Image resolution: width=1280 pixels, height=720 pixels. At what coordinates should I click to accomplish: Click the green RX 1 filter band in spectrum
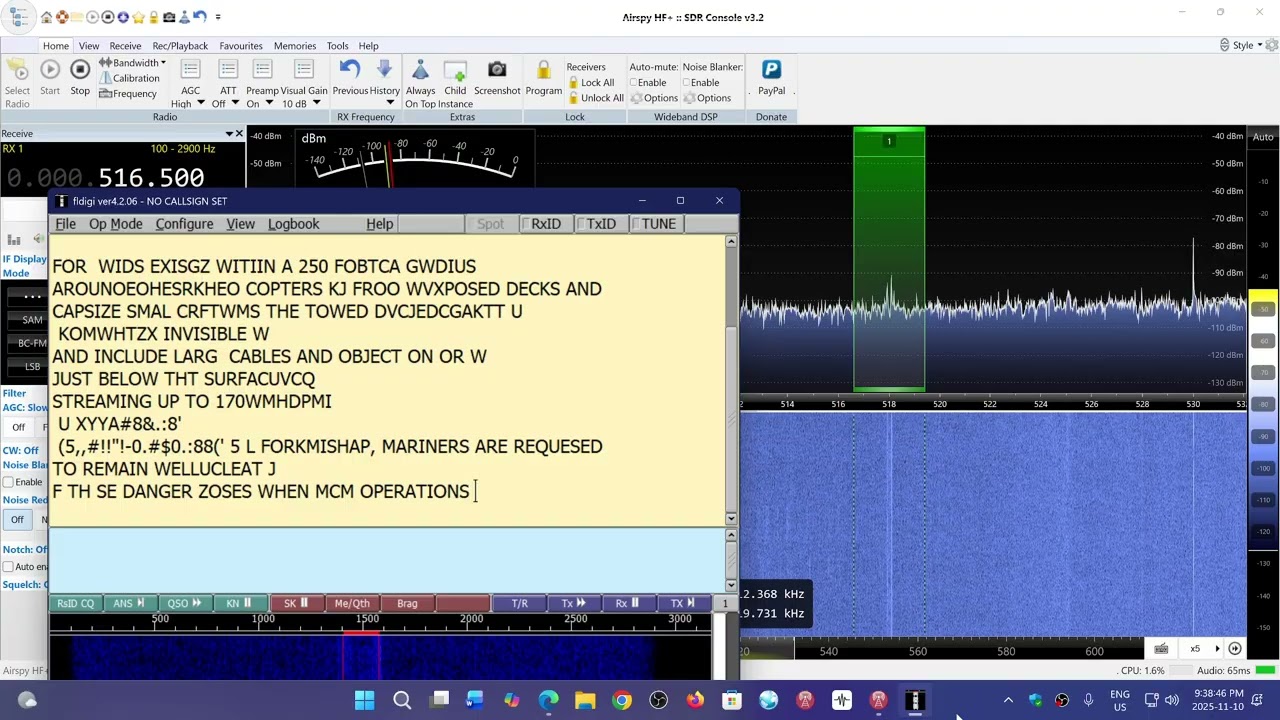889,260
